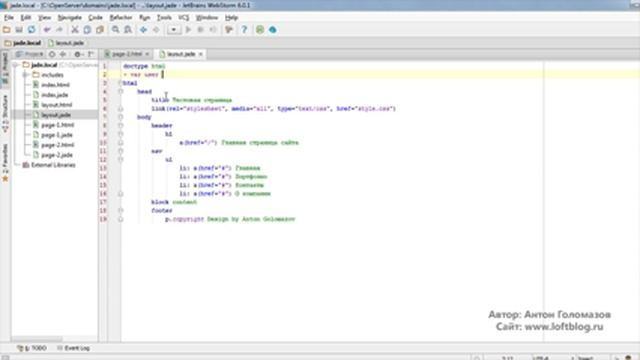The width and height of the screenshot is (640, 360).
Task: Close the page-2.html editor tab
Action: pyautogui.click(x=147, y=54)
